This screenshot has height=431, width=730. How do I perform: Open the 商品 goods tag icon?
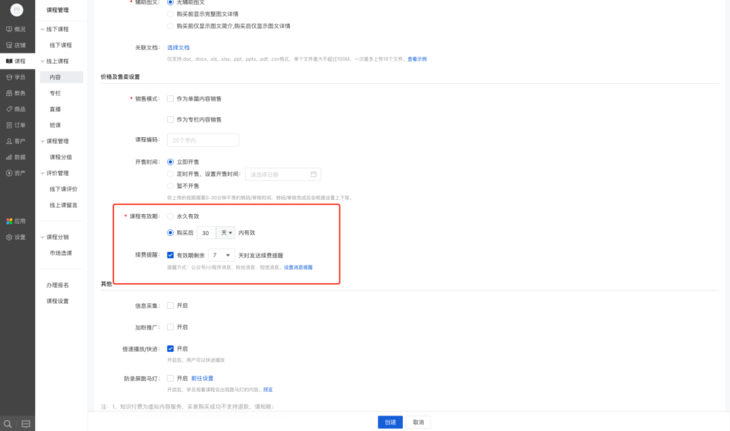coord(9,109)
